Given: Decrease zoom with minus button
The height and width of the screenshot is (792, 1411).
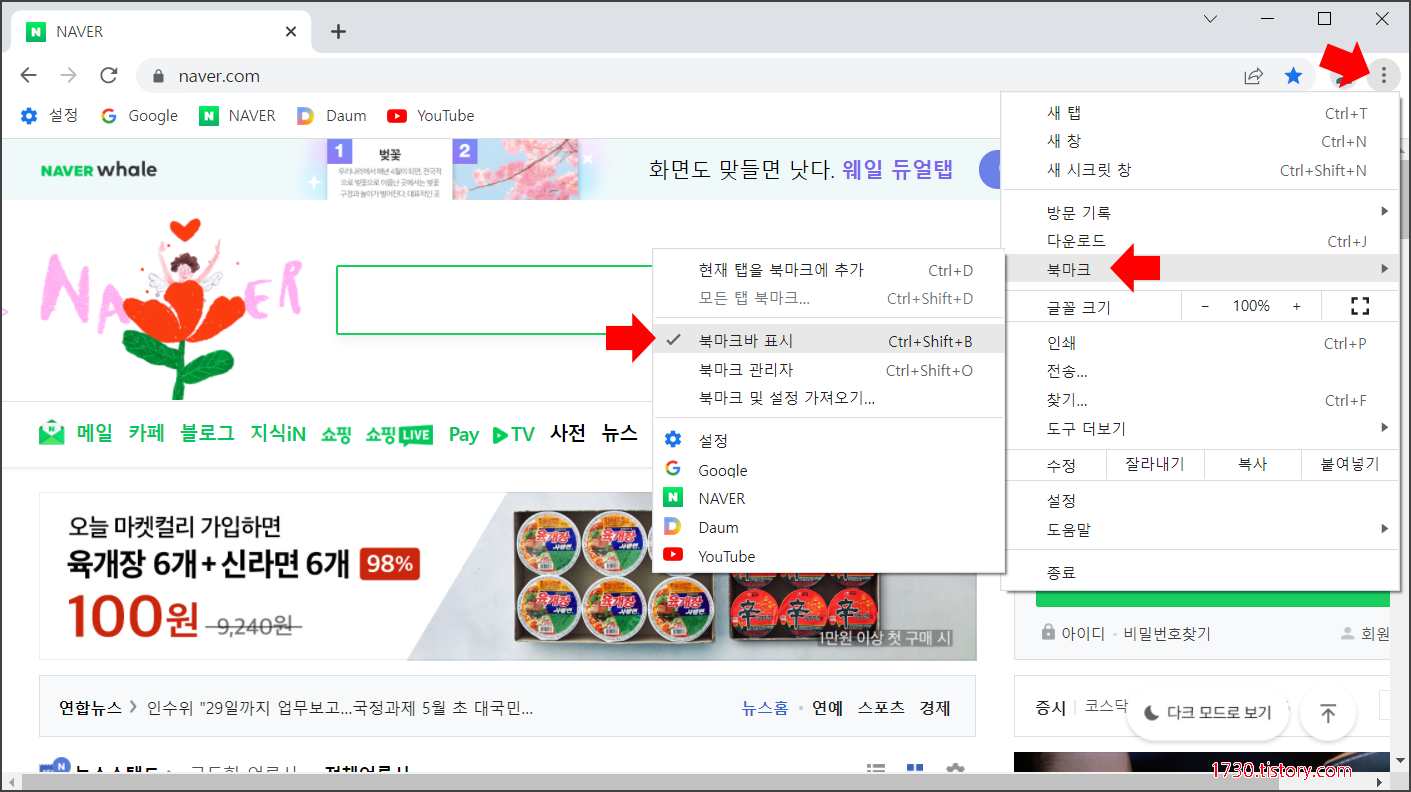Looking at the screenshot, I should (x=1205, y=306).
